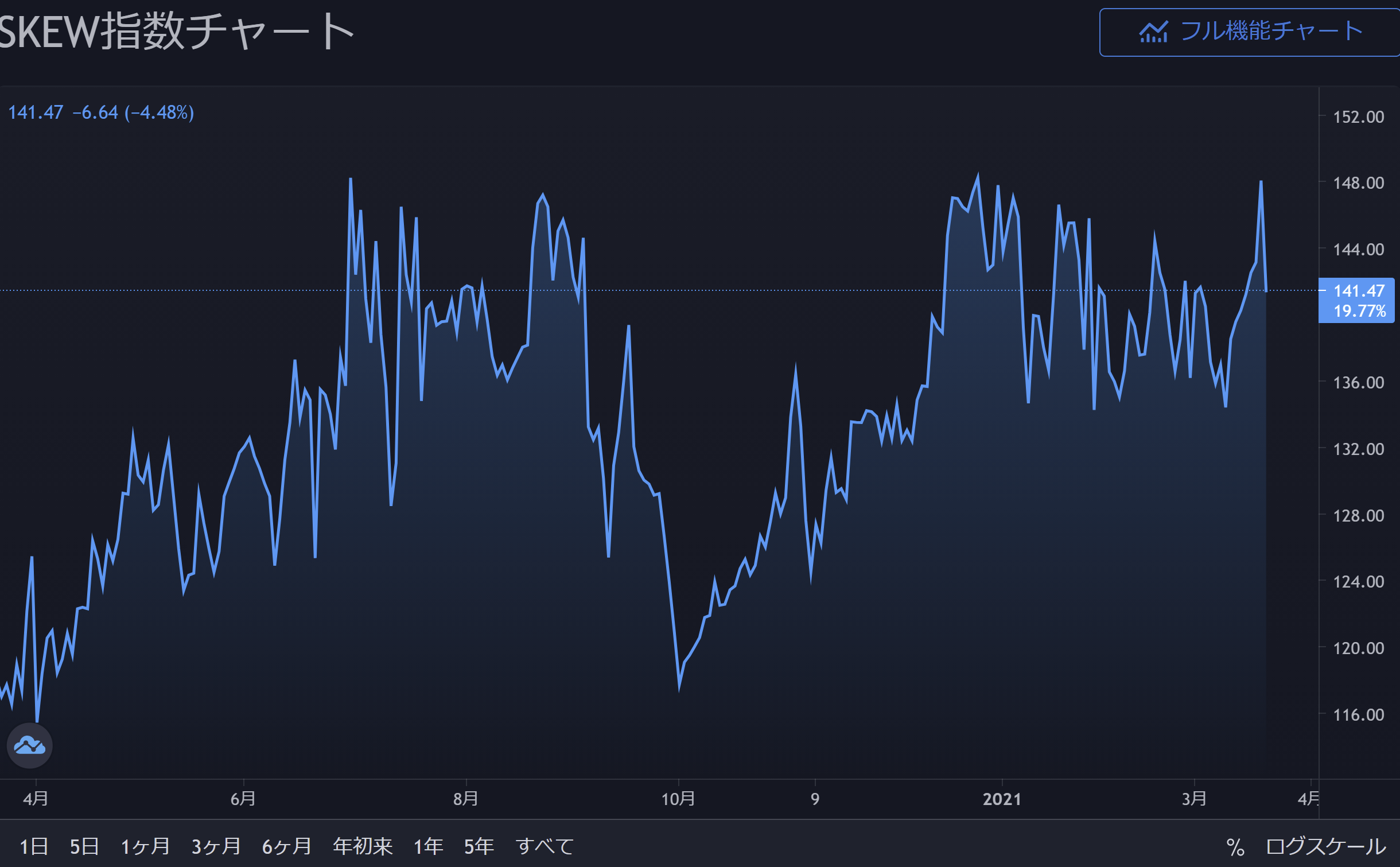Switch to 1ヶ月 range
This screenshot has width=1400, height=867.
click(145, 846)
